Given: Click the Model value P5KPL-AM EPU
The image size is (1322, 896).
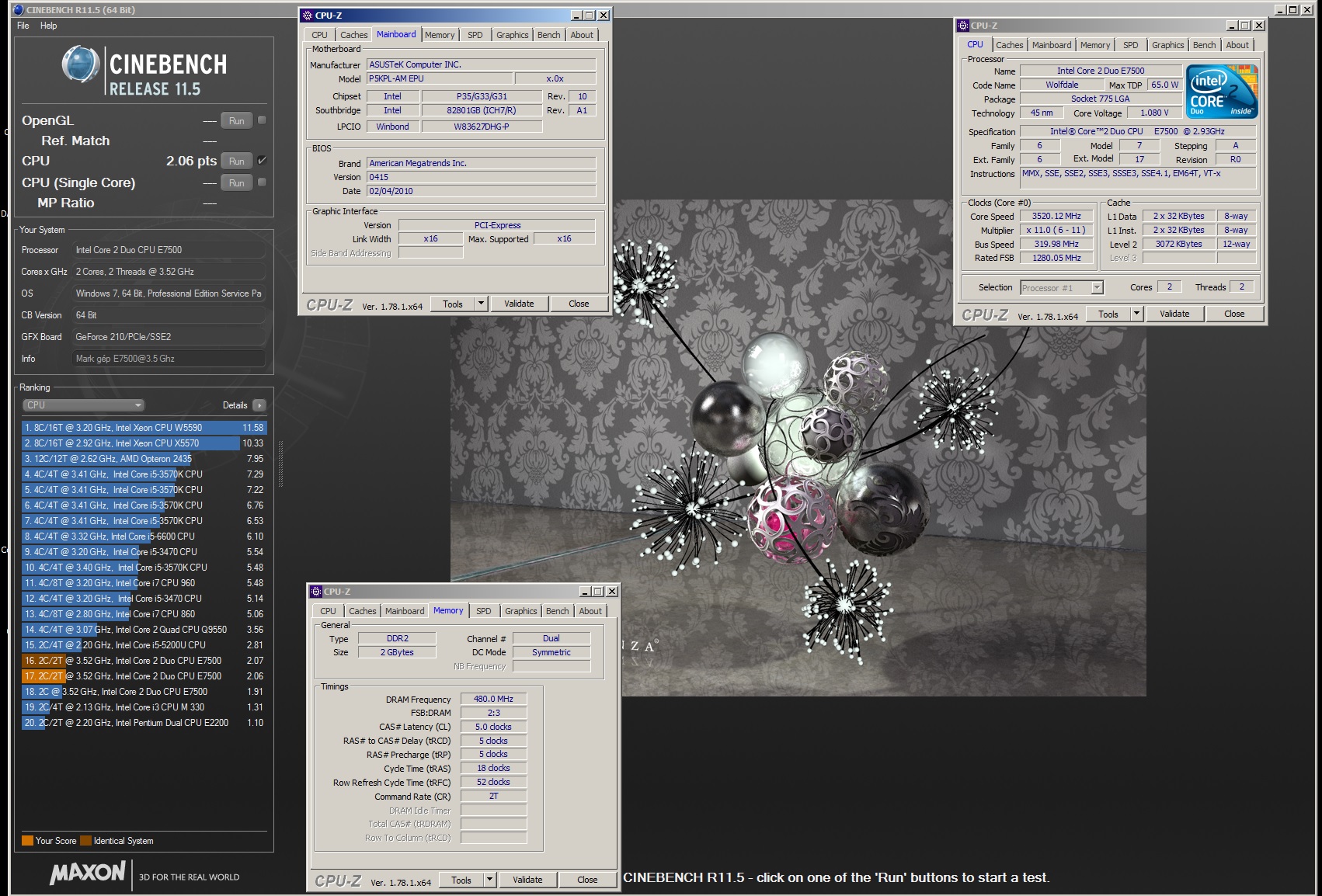Looking at the screenshot, I should (x=440, y=78).
